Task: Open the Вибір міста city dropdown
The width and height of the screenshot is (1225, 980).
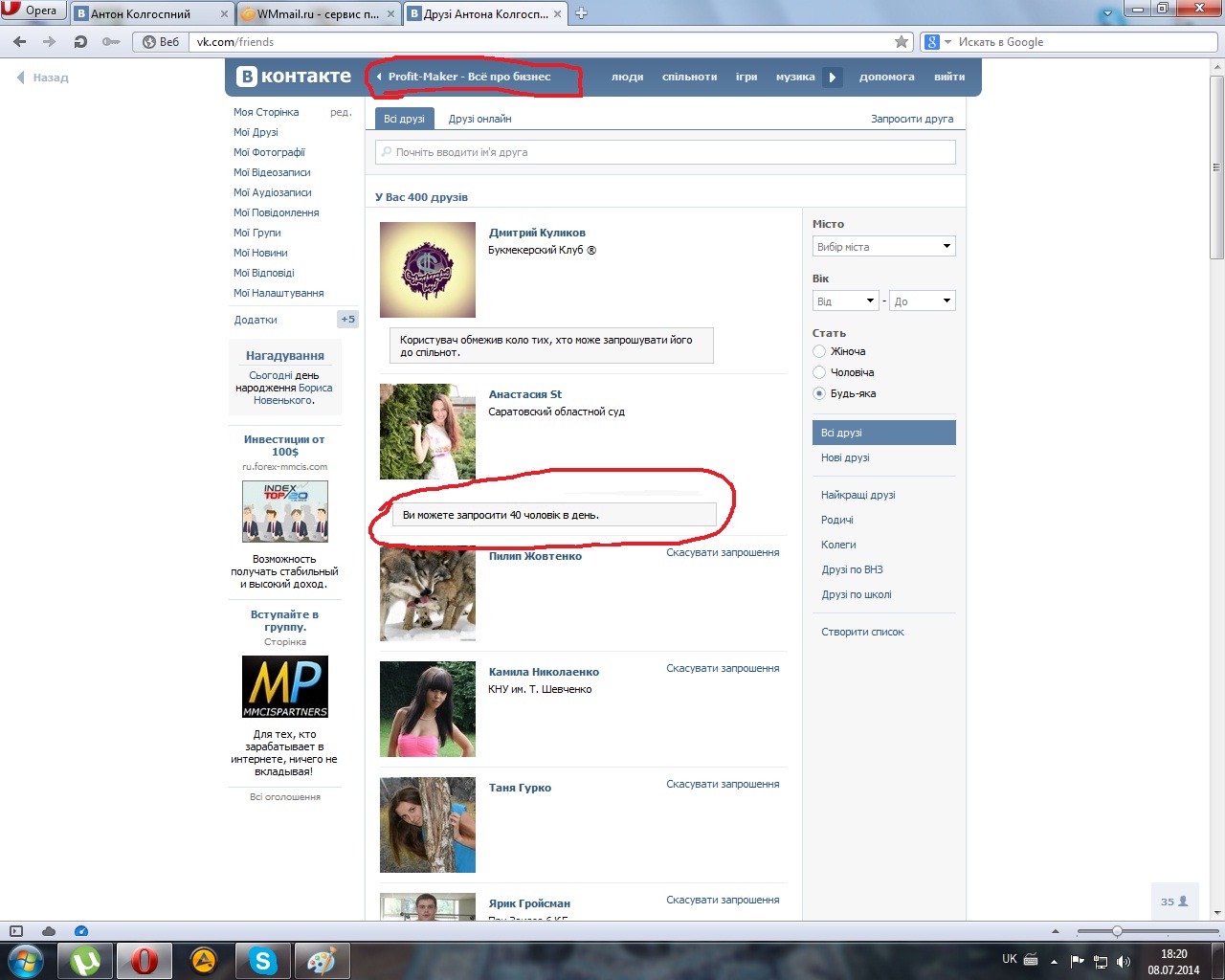Action: 884,247
